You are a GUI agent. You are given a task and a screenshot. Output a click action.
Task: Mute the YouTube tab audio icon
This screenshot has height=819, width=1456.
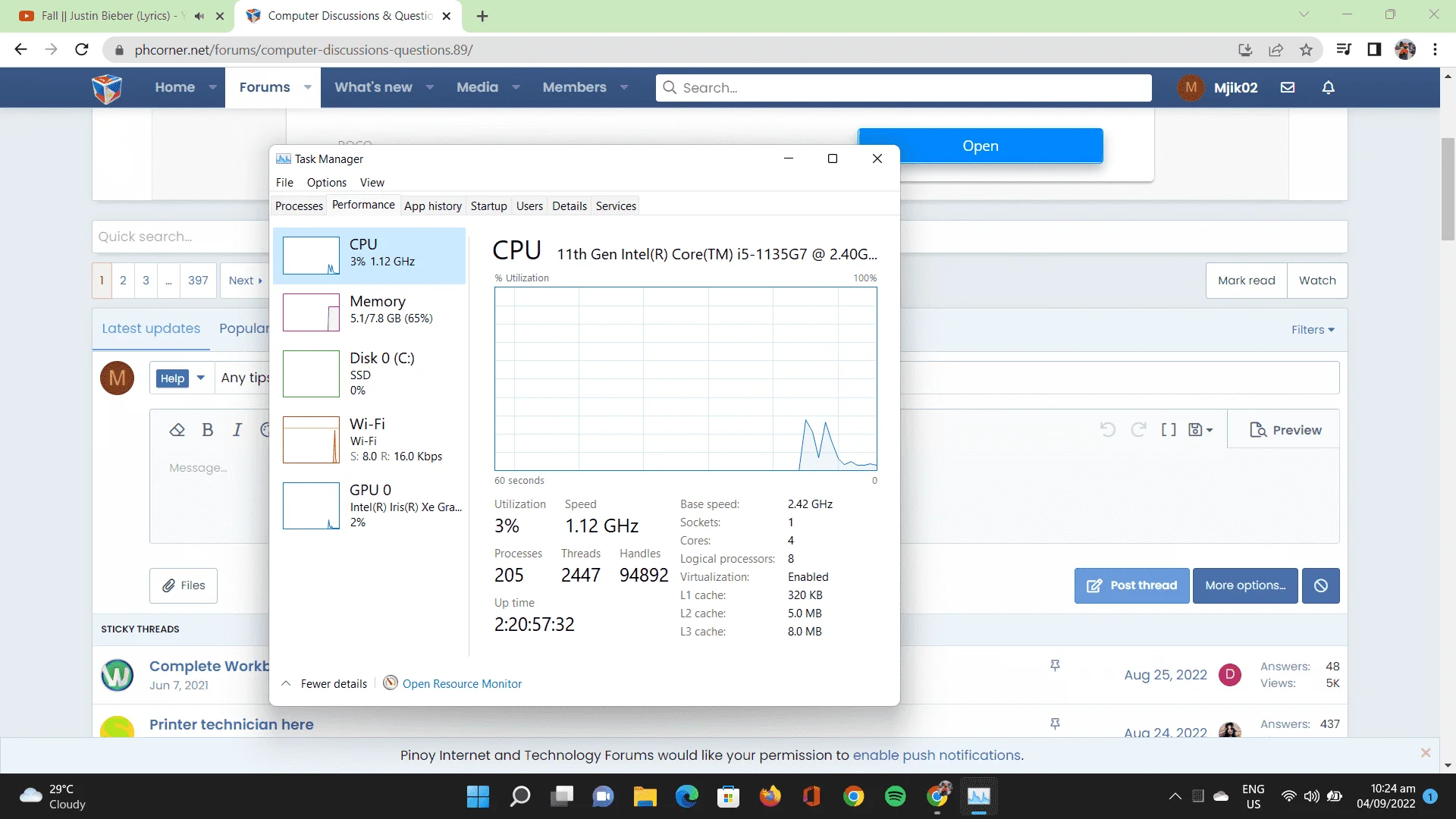(x=199, y=16)
